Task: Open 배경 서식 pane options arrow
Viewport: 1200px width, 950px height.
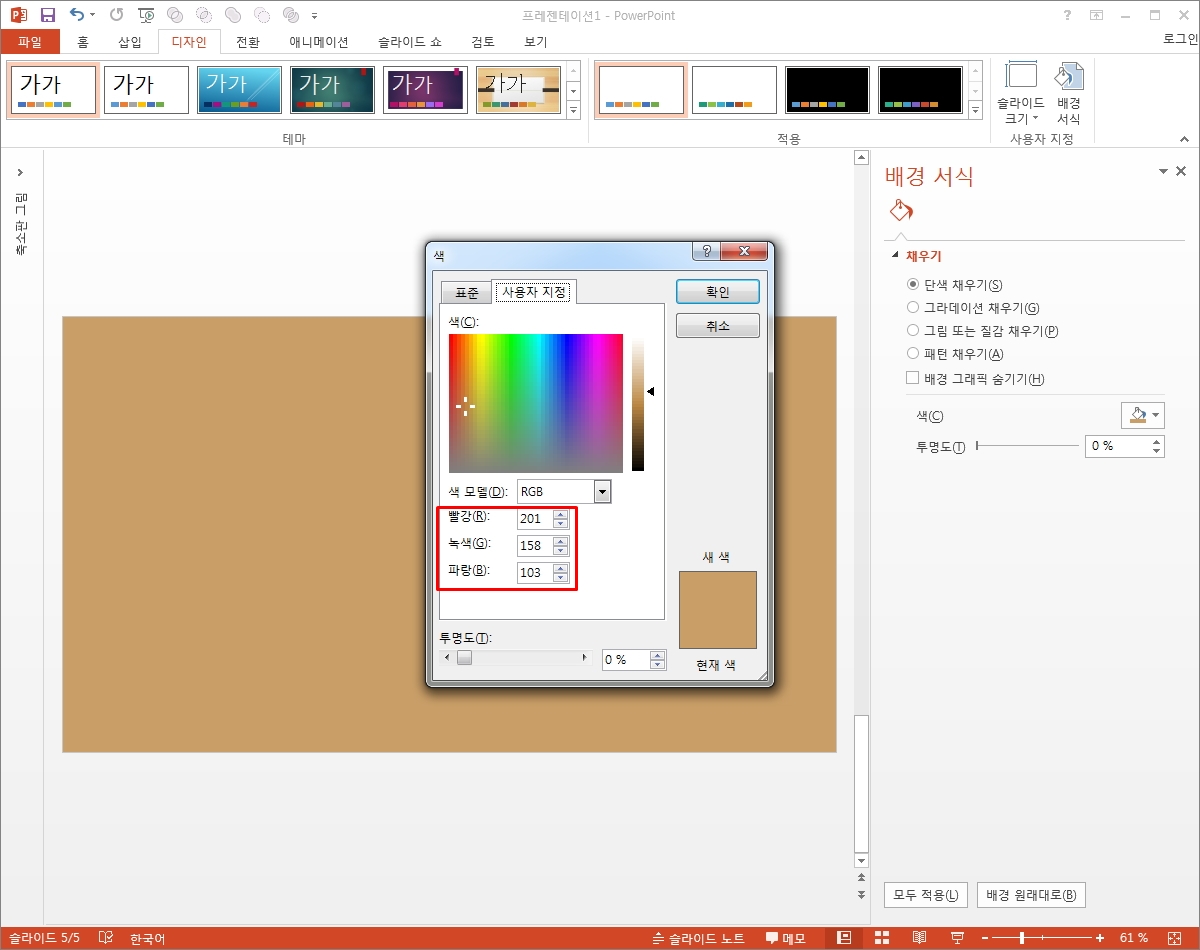Action: (x=1164, y=172)
